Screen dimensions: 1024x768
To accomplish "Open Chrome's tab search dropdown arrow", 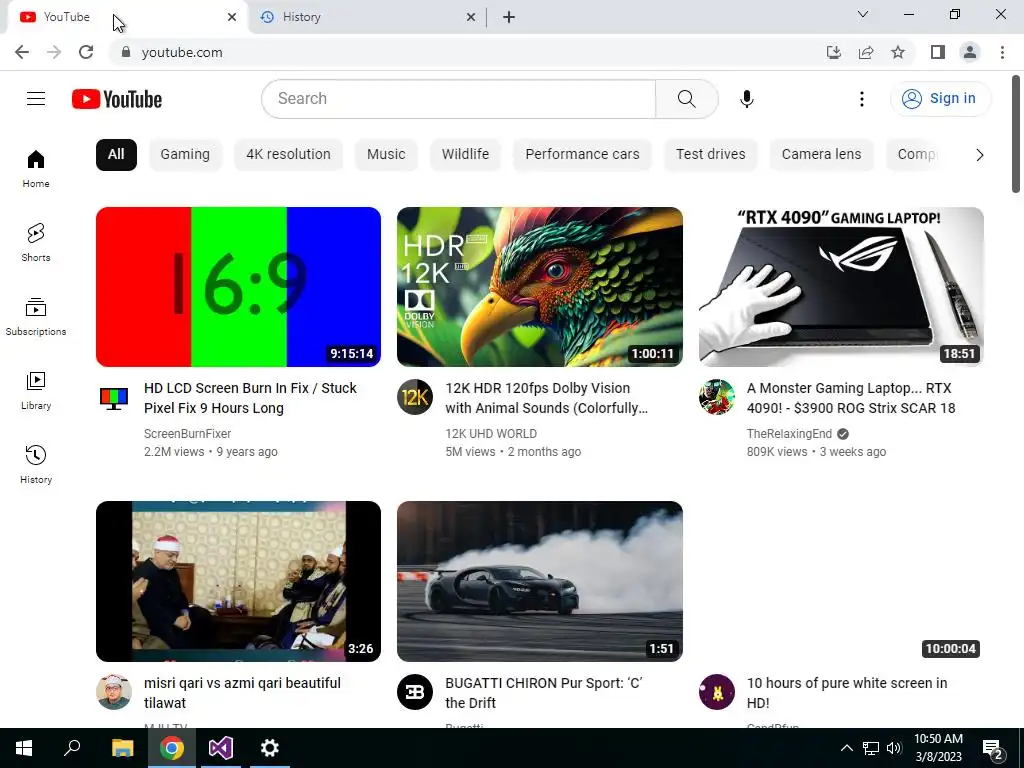I will (x=863, y=14).
